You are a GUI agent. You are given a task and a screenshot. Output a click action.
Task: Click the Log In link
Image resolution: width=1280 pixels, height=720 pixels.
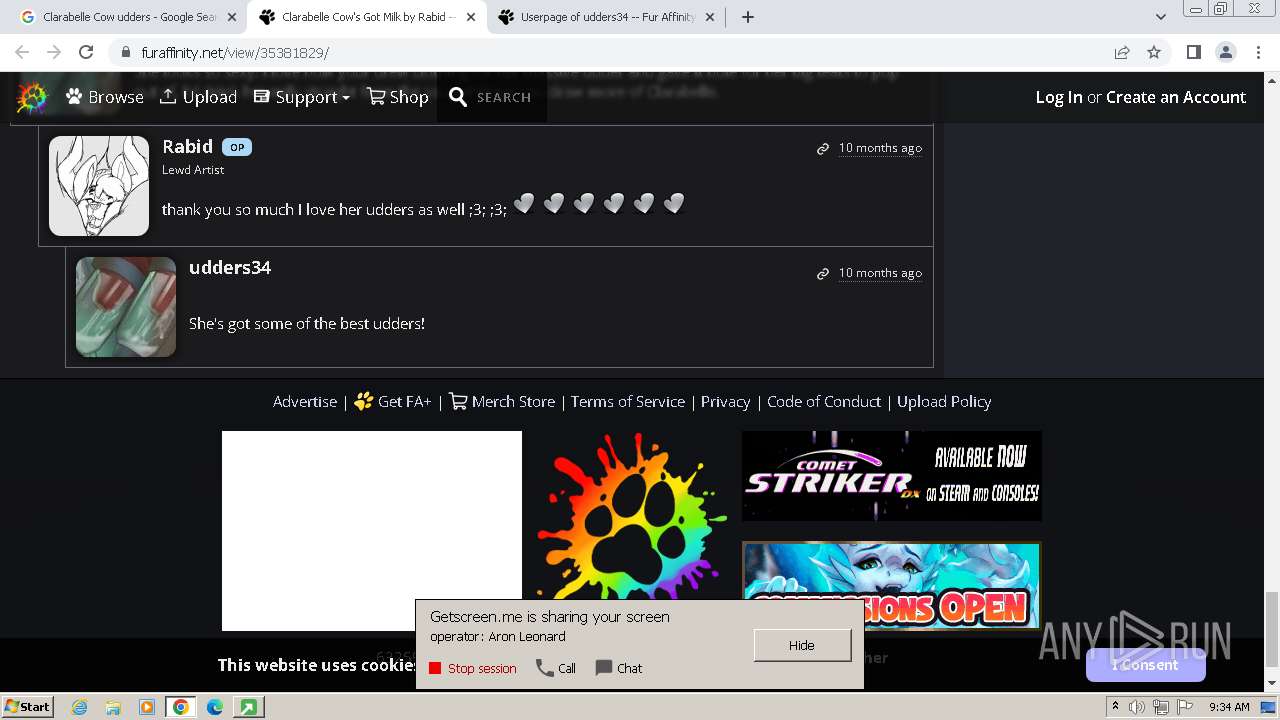pyautogui.click(x=1059, y=97)
